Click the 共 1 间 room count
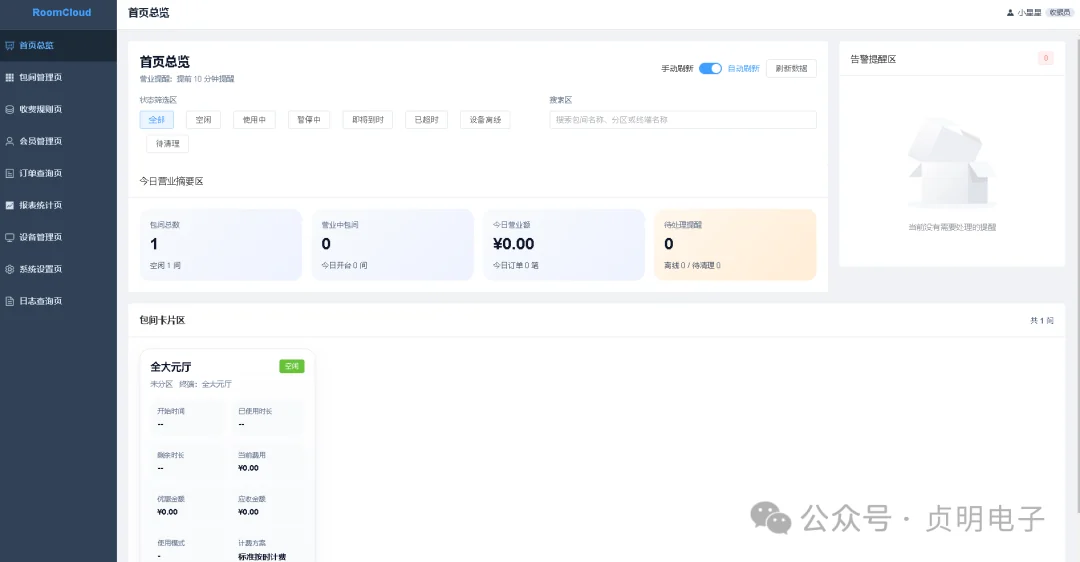This screenshot has width=1080, height=562. pyautogui.click(x=1041, y=320)
